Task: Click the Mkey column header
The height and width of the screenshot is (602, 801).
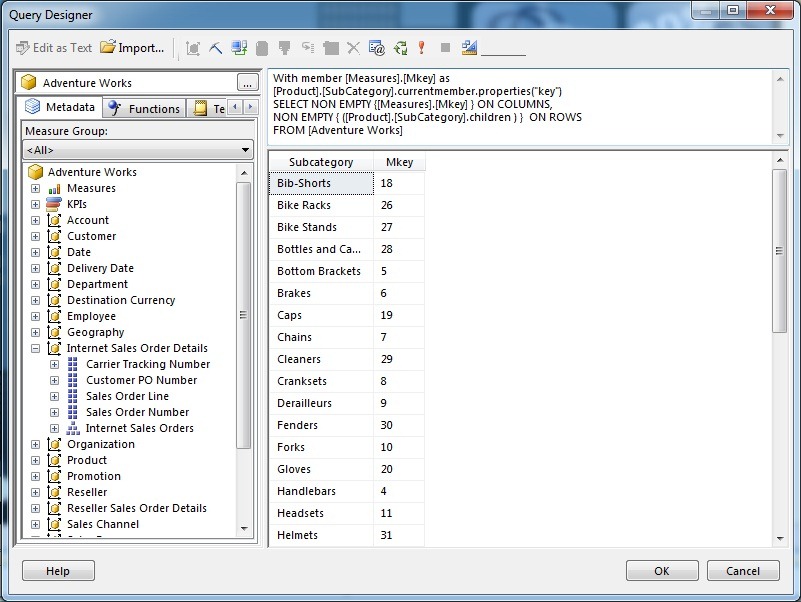Action: point(399,162)
